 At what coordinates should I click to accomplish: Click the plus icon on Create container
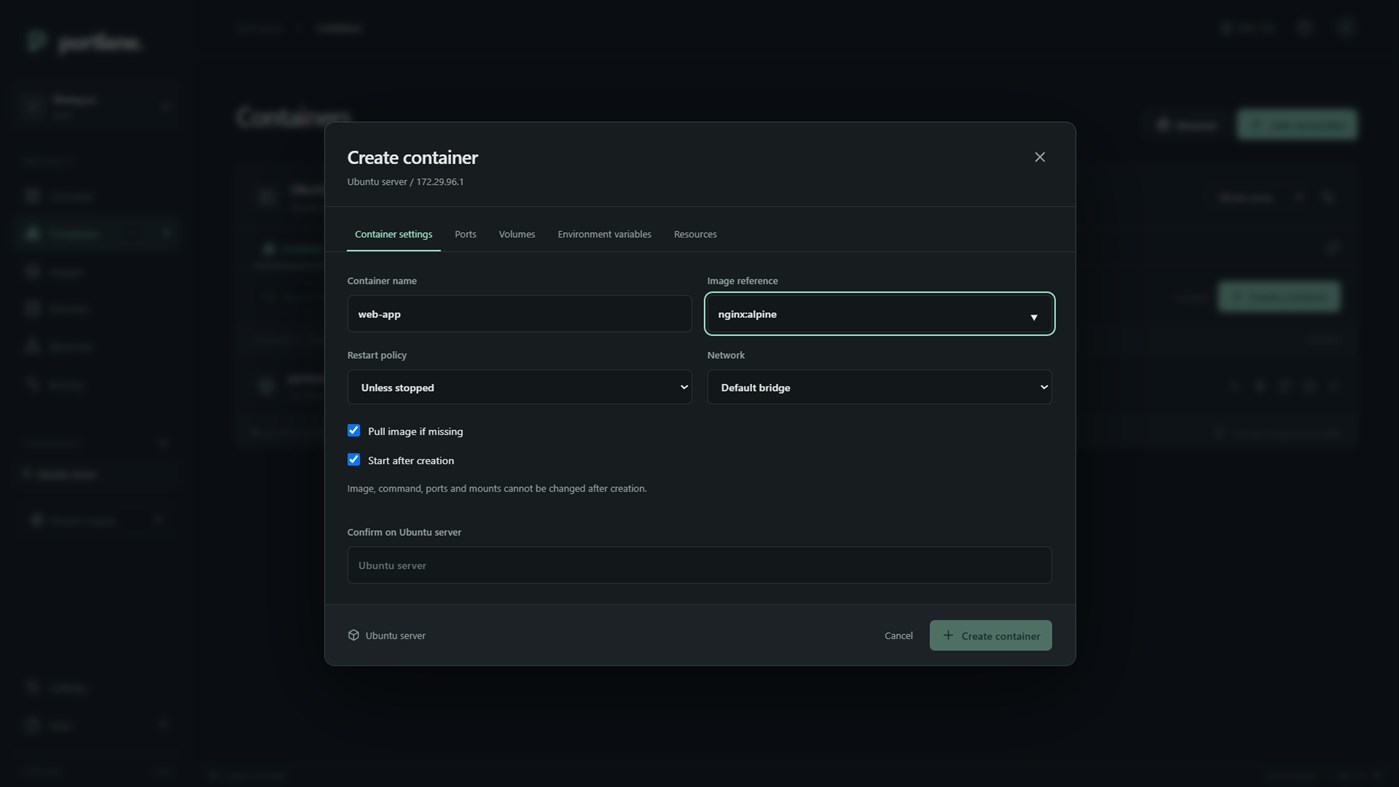coord(948,635)
